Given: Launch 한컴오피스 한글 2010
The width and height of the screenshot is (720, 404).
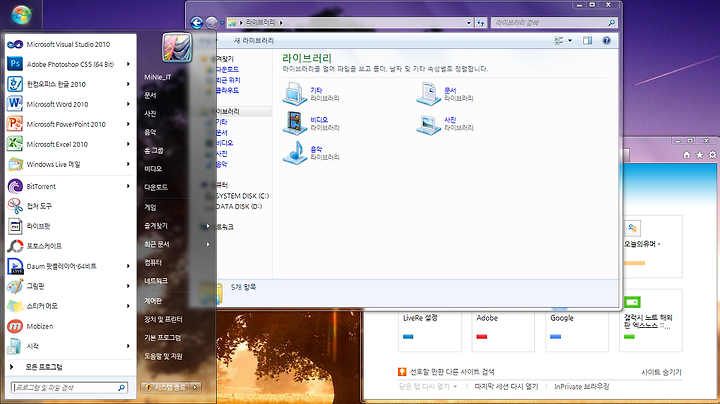Looking at the screenshot, I should click(69, 84).
